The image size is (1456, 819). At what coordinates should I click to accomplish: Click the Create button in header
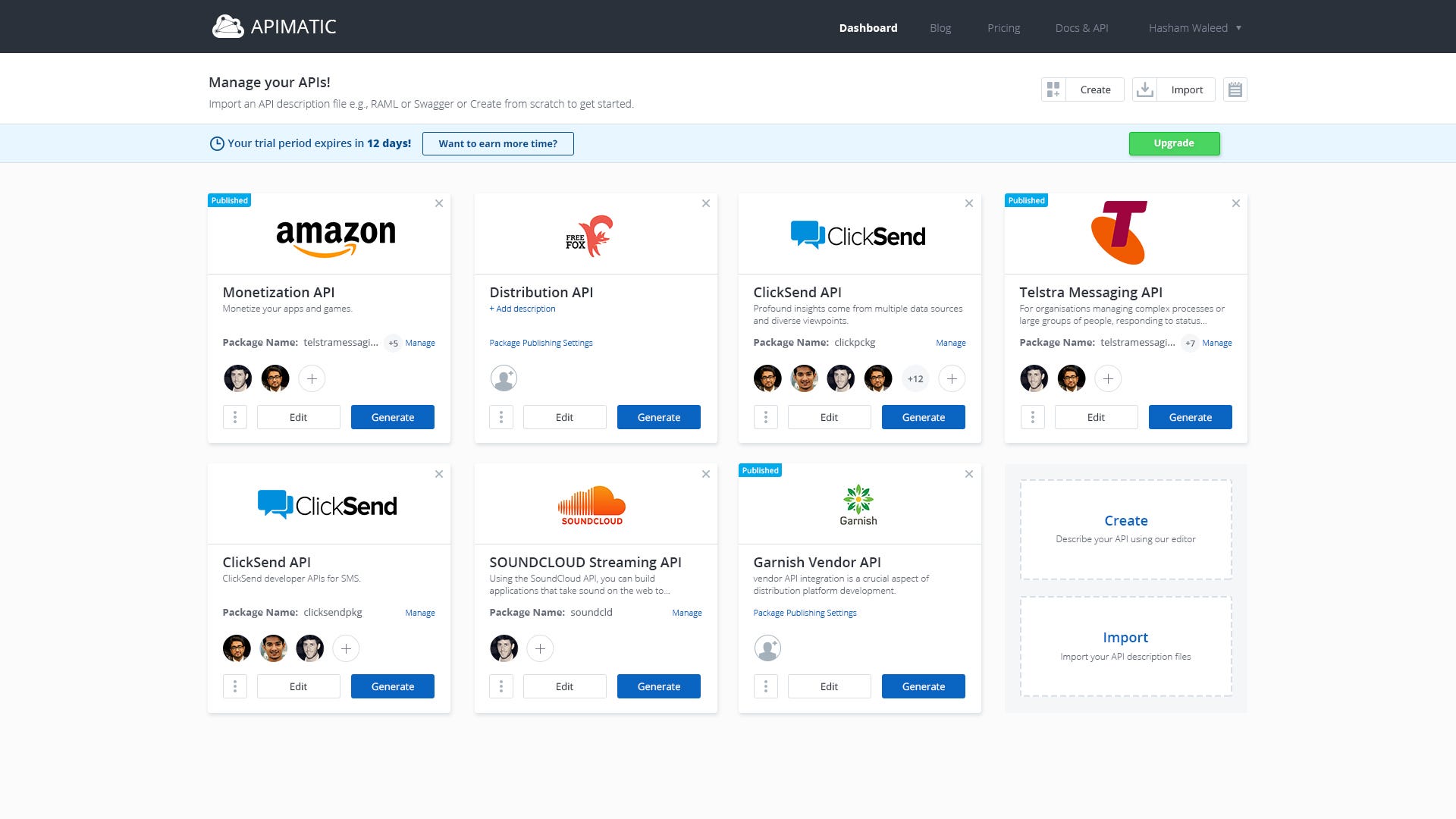1095,89
